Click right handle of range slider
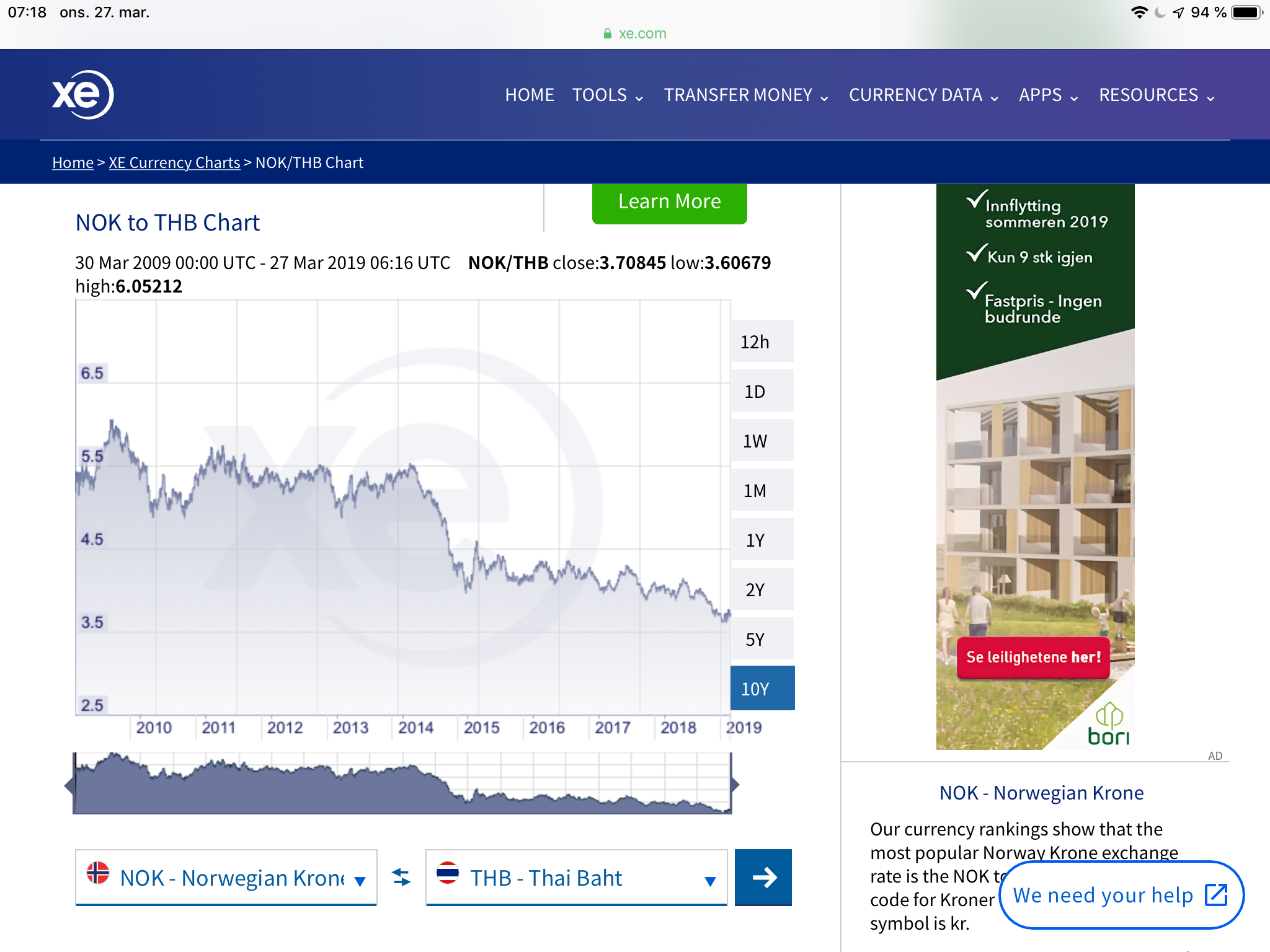 click(735, 785)
